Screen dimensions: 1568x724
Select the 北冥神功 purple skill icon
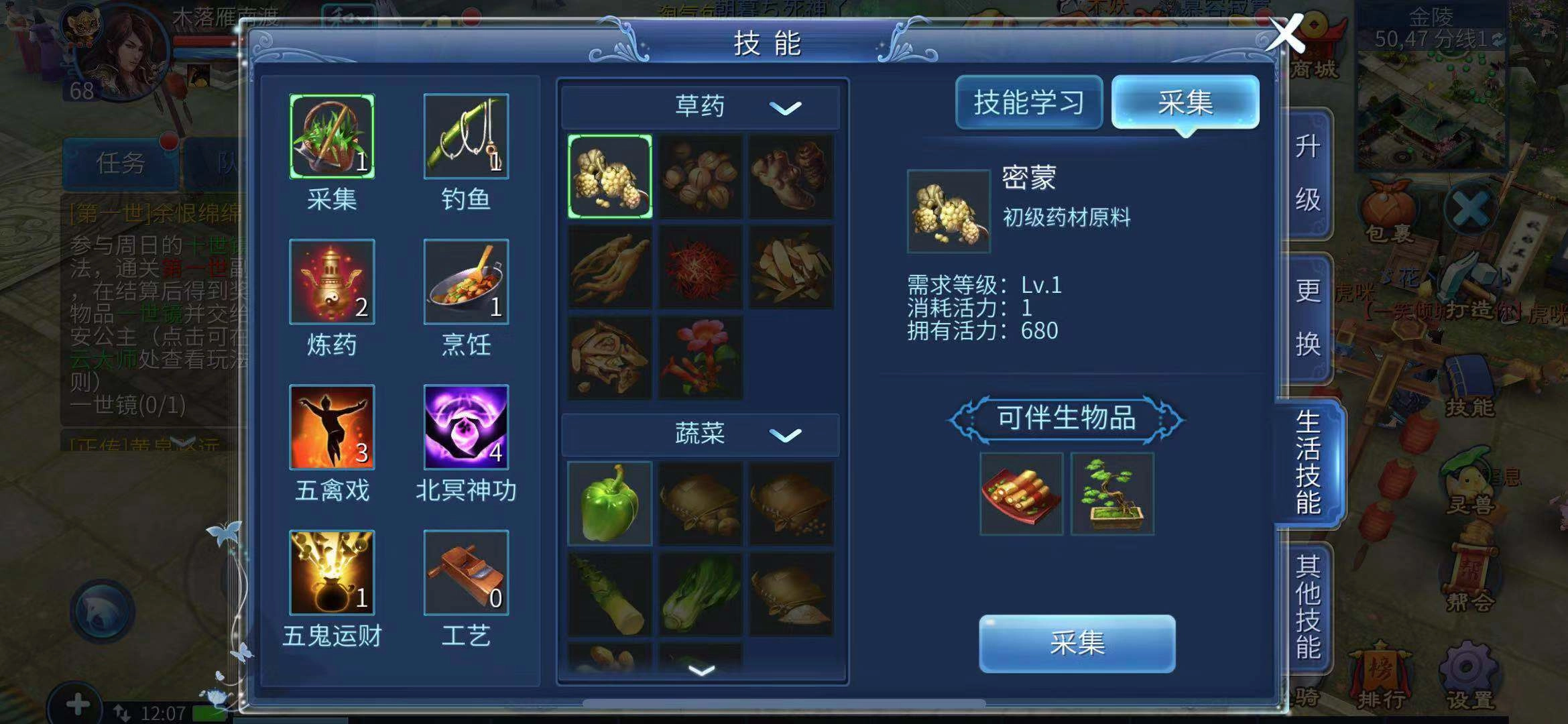[x=466, y=427]
